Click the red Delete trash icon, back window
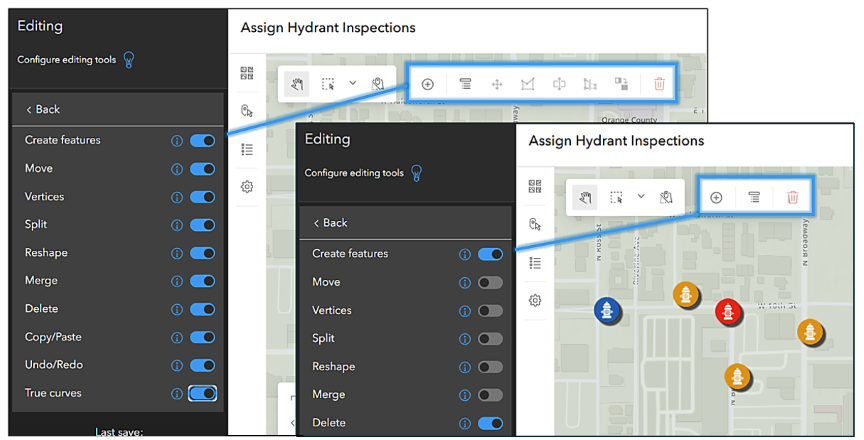864x440 pixels. pos(659,84)
